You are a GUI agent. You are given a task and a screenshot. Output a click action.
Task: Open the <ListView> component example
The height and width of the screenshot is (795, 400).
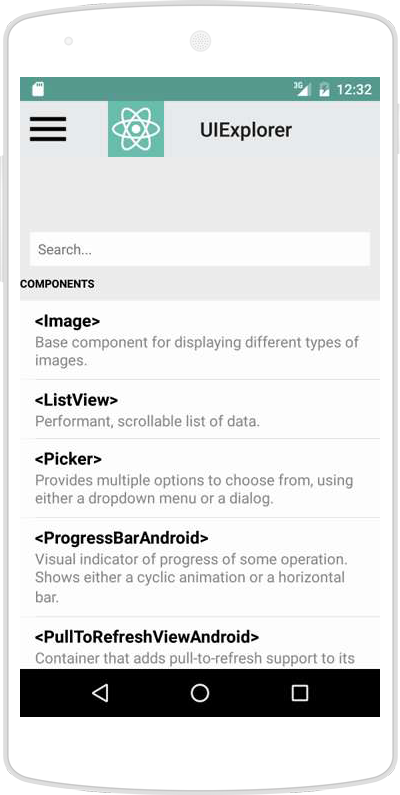(200, 409)
